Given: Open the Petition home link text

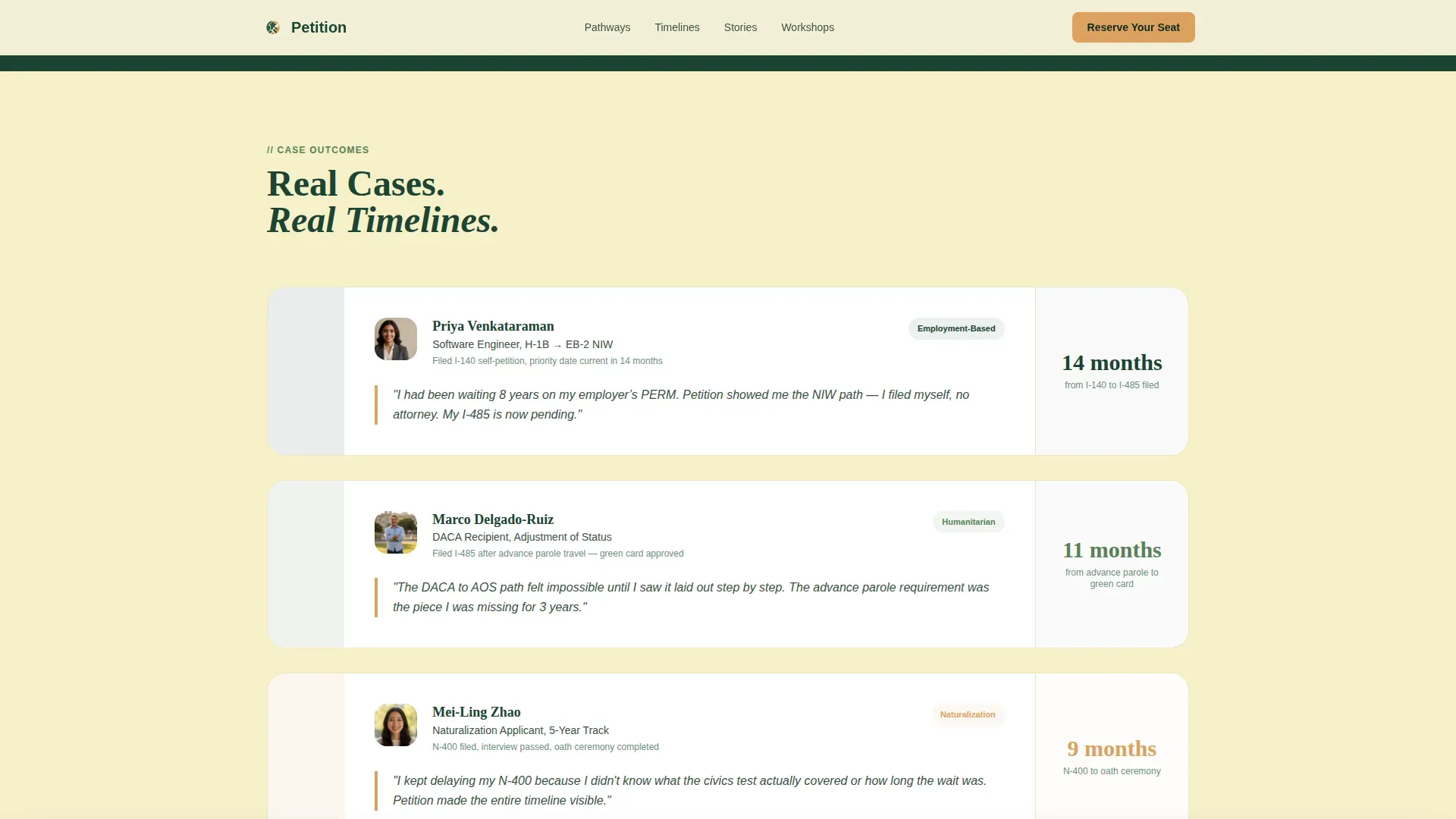Looking at the screenshot, I should [x=318, y=27].
